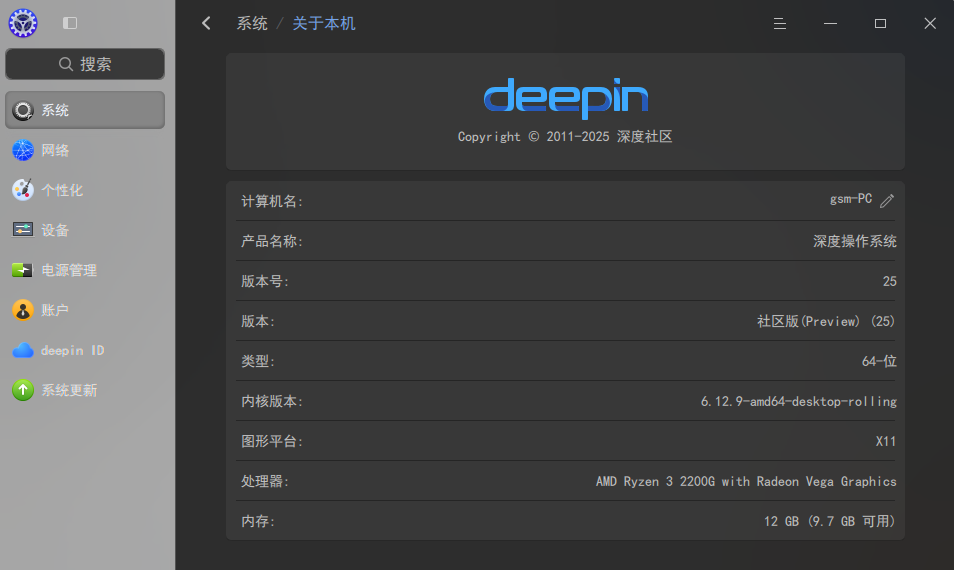
Task: Close the Control Center window
Action: tap(930, 23)
